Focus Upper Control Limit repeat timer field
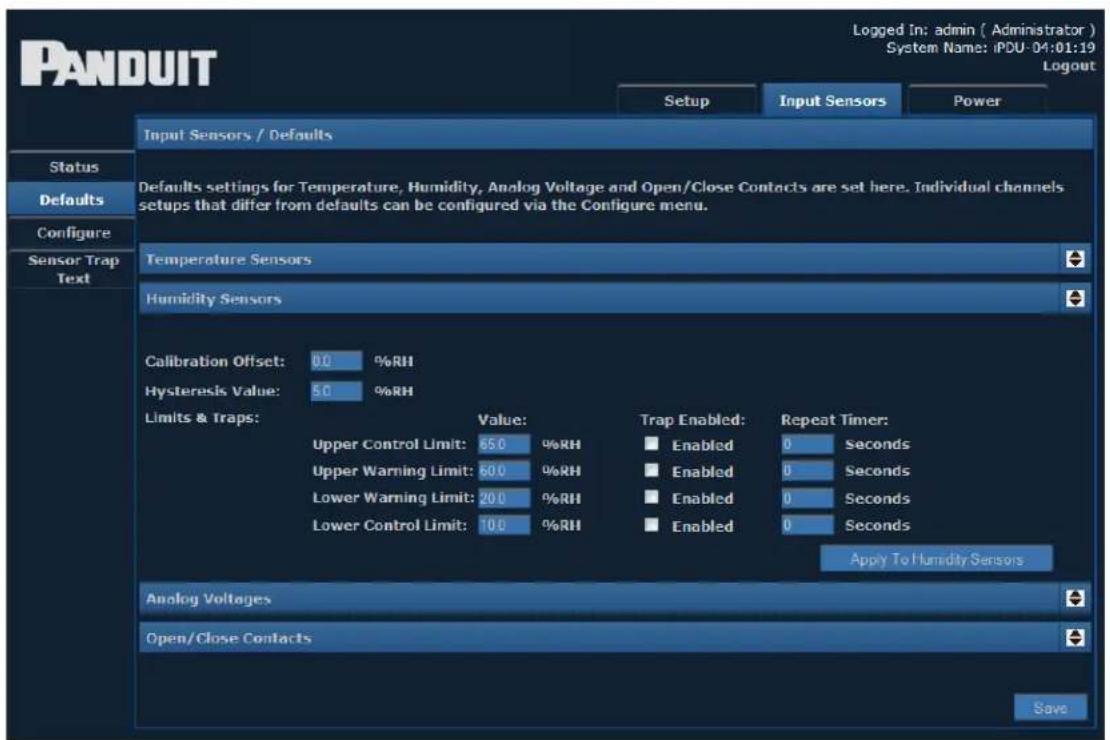Viewport: 1110px width, 740px height. [x=808, y=444]
